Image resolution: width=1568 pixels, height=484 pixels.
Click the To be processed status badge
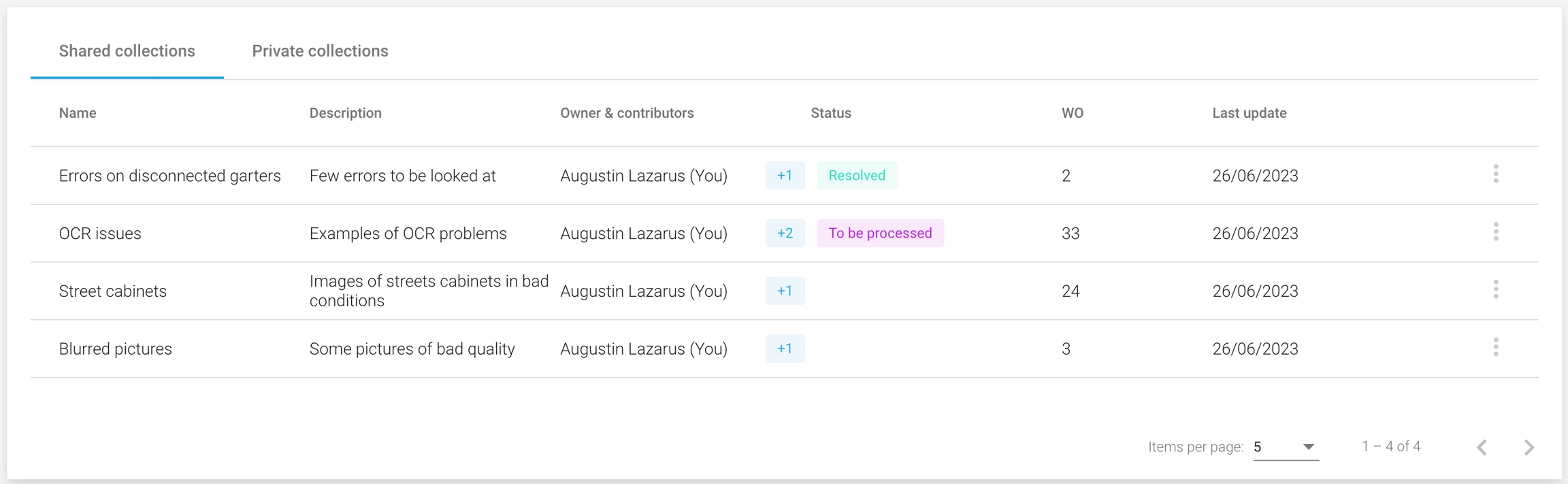pyautogui.click(x=879, y=233)
